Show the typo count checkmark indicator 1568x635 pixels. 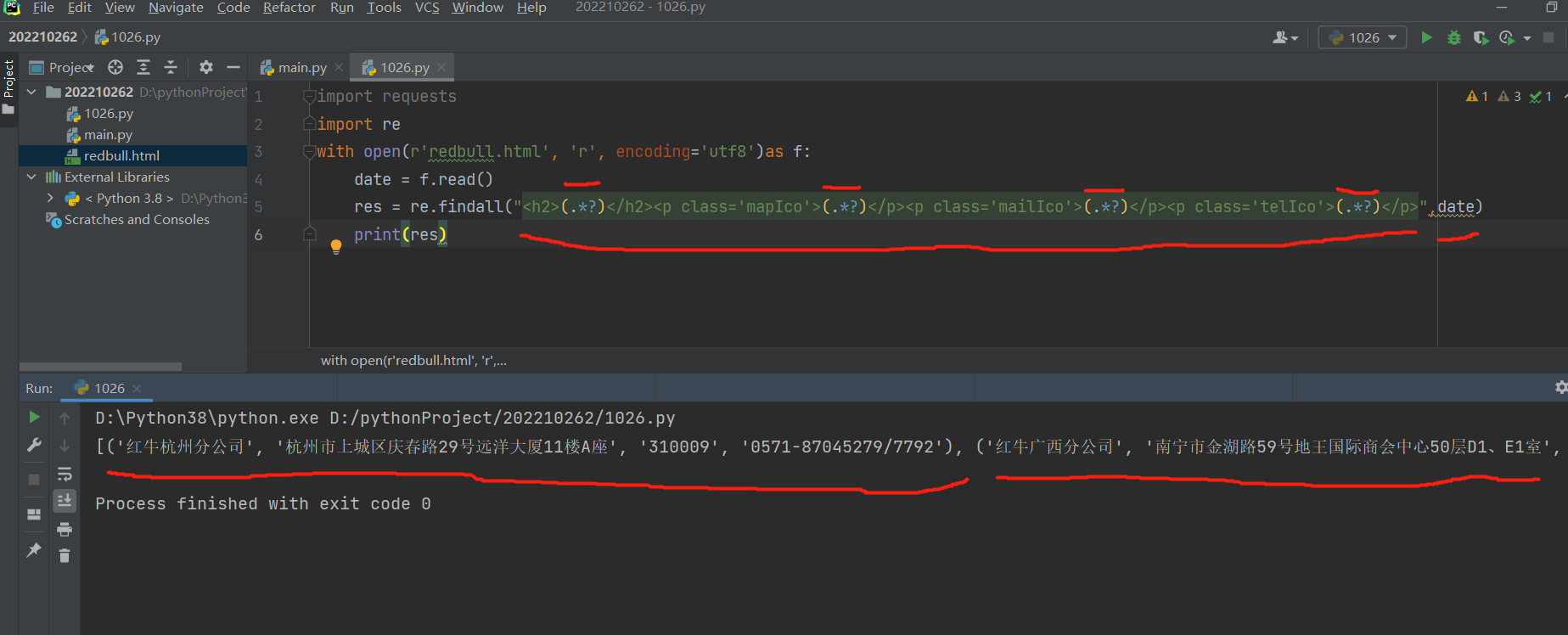click(x=1541, y=97)
